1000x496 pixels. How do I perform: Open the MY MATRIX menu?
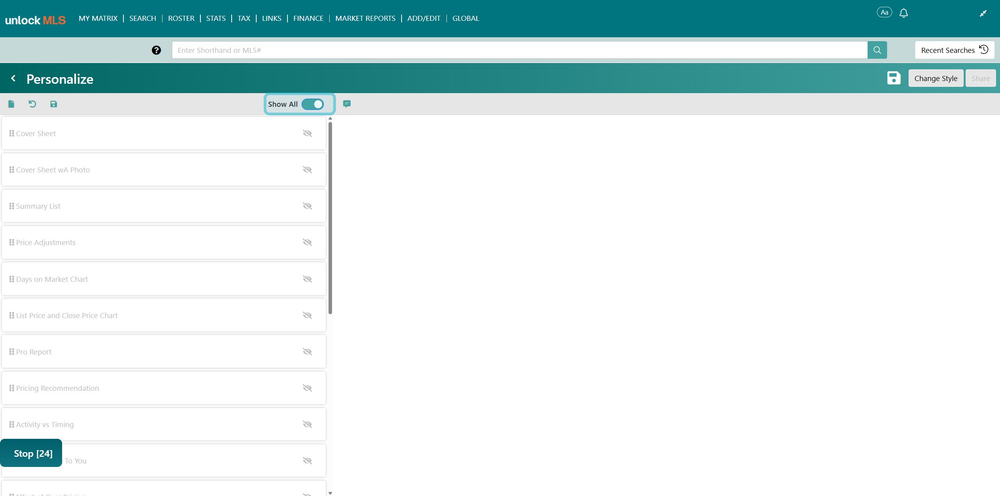[x=98, y=18]
